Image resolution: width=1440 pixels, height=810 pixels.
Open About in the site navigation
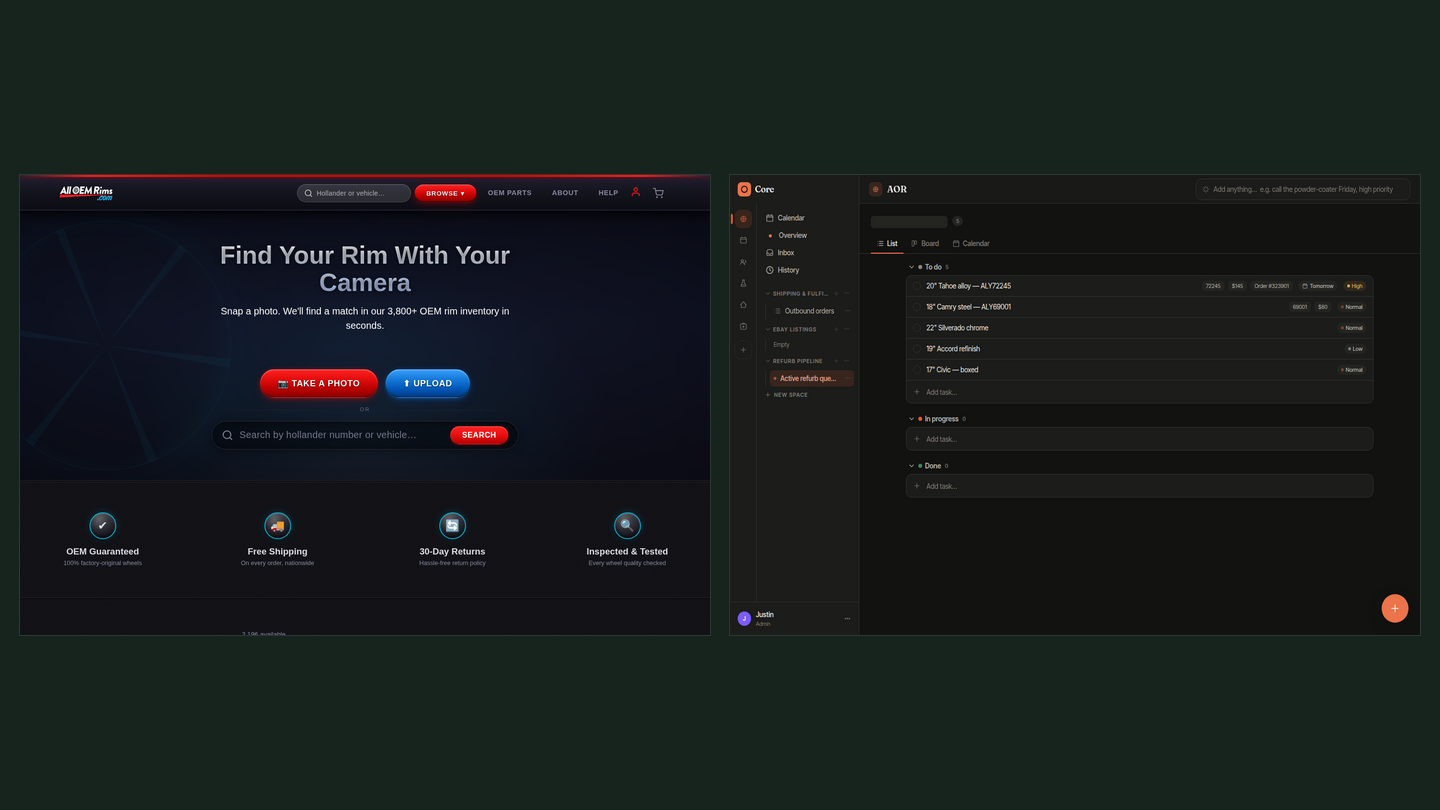[565, 193]
